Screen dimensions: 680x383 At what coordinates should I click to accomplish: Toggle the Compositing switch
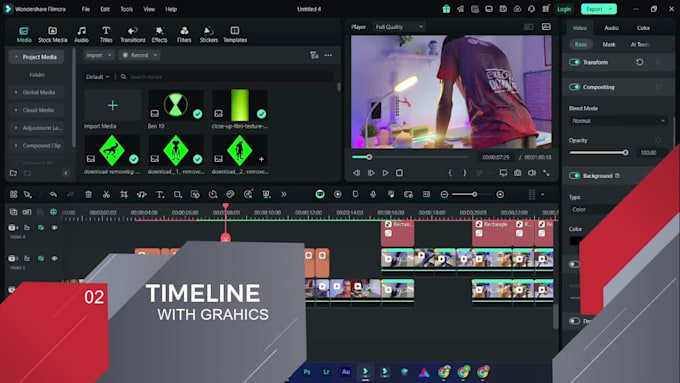pyautogui.click(x=574, y=87)
